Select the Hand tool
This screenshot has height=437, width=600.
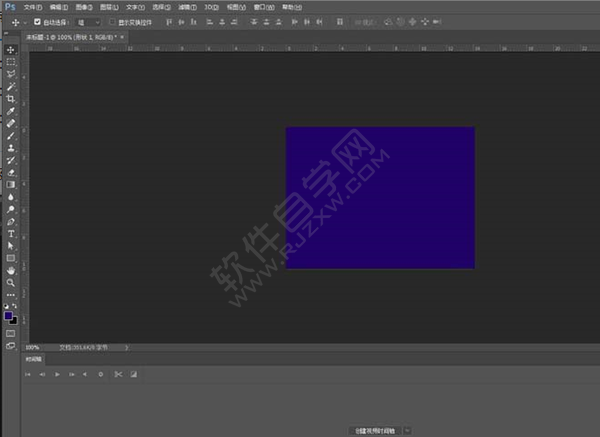click(11, 270)
